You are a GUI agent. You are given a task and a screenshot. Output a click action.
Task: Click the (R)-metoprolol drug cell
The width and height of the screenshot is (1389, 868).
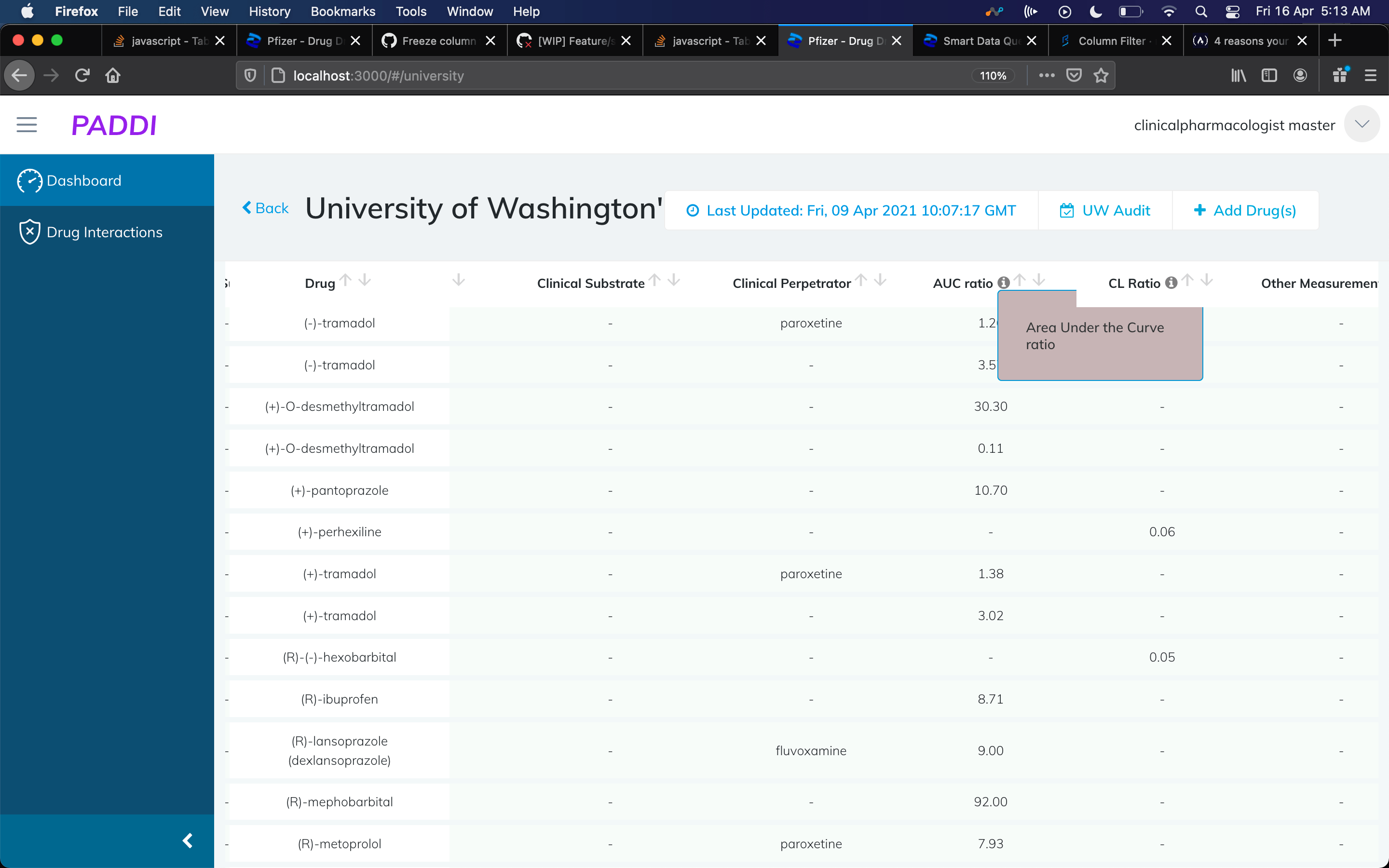[339, 843]
